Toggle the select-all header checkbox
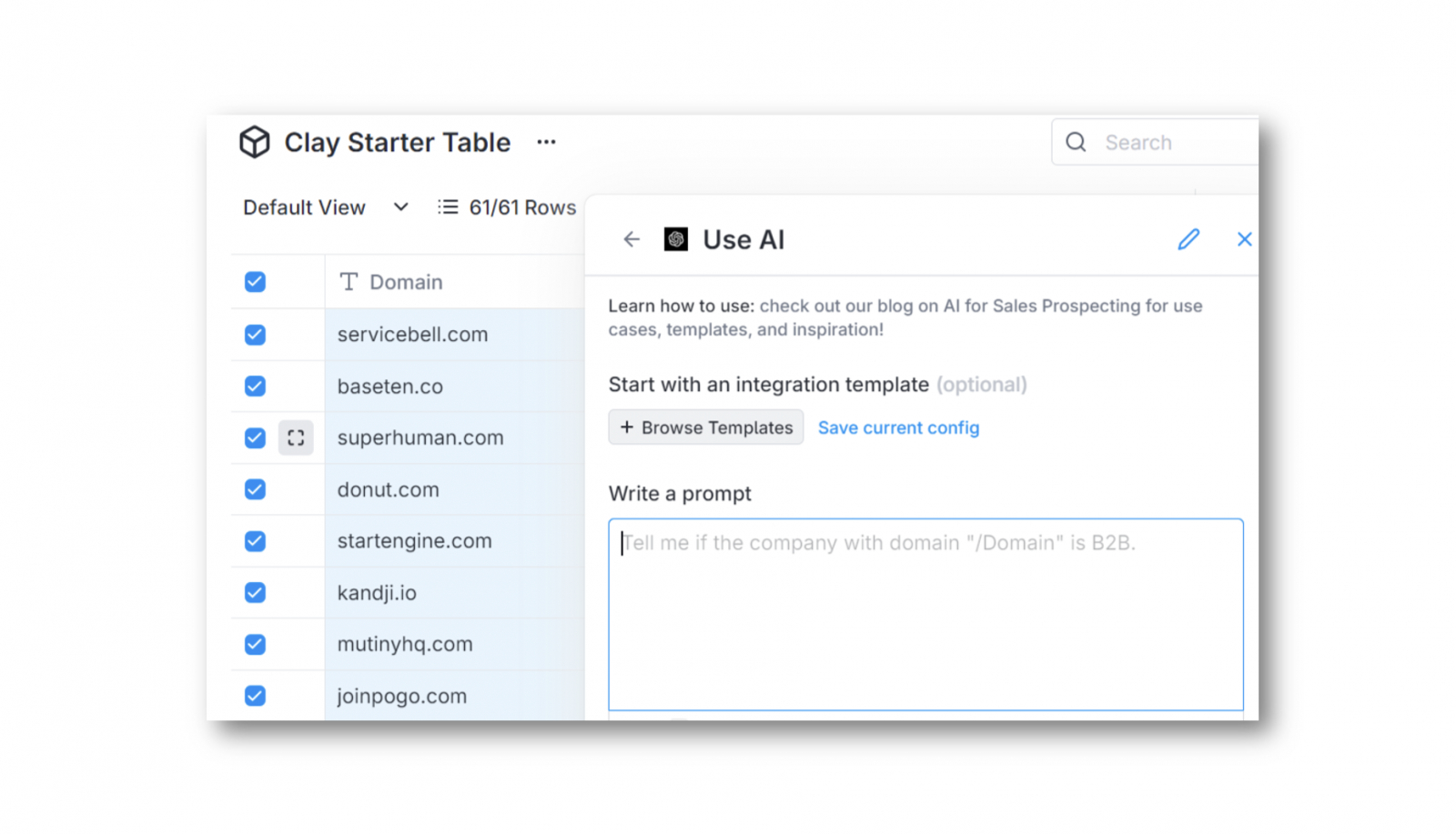Viewport: 1456px width, 834px height. (255, 282)
